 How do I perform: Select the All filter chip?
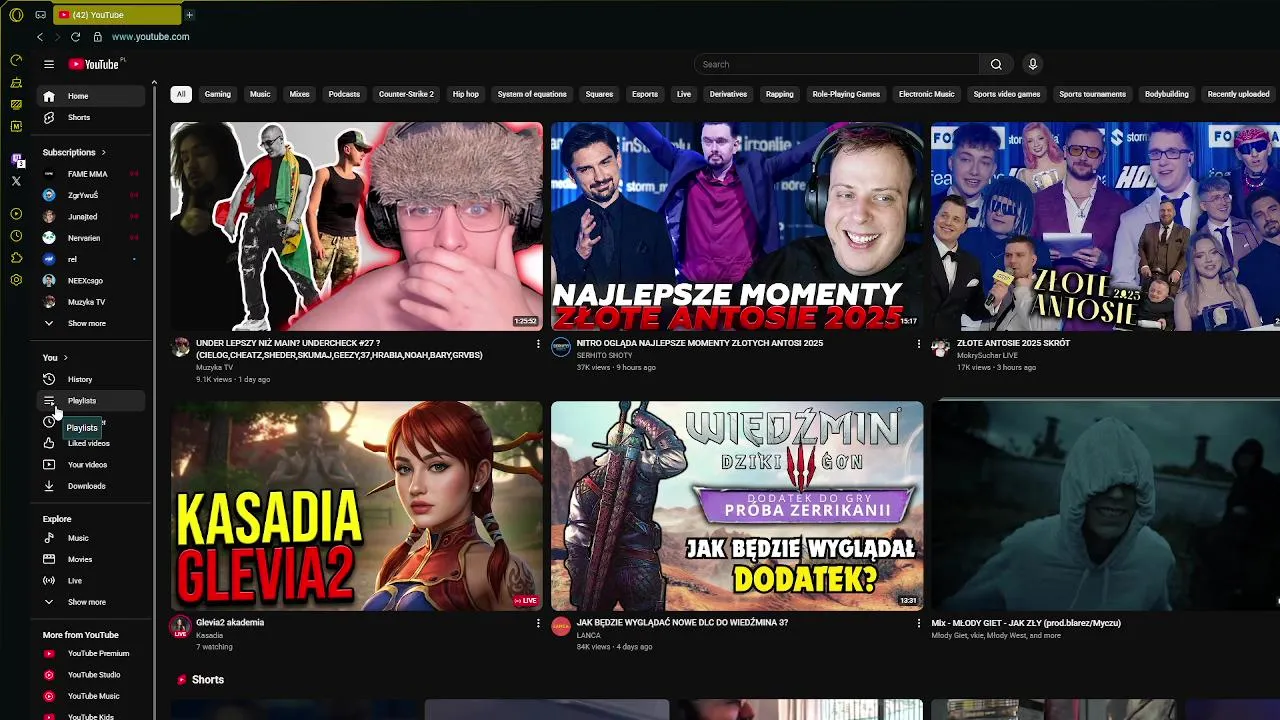[x=181, y=94]
